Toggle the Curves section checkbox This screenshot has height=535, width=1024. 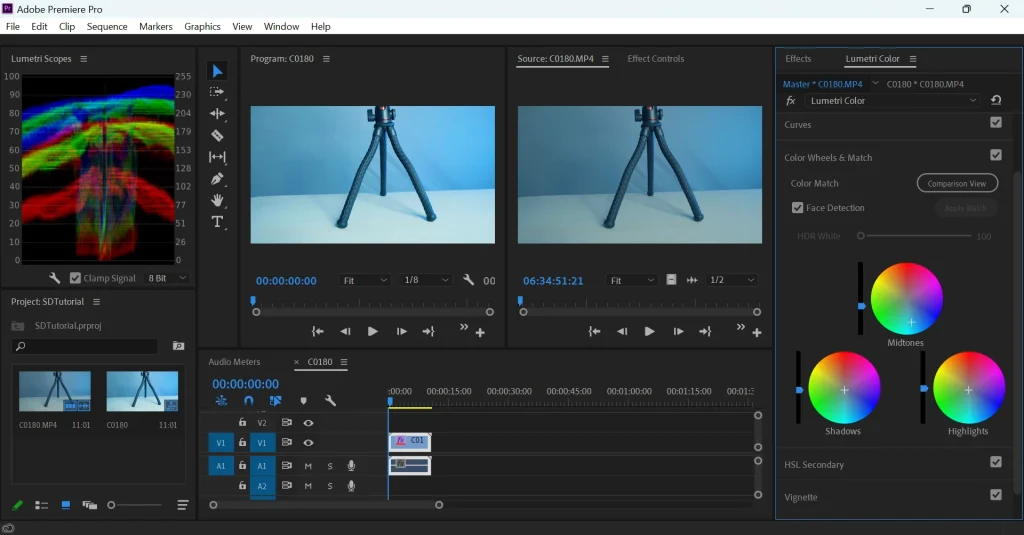(996, 122)
